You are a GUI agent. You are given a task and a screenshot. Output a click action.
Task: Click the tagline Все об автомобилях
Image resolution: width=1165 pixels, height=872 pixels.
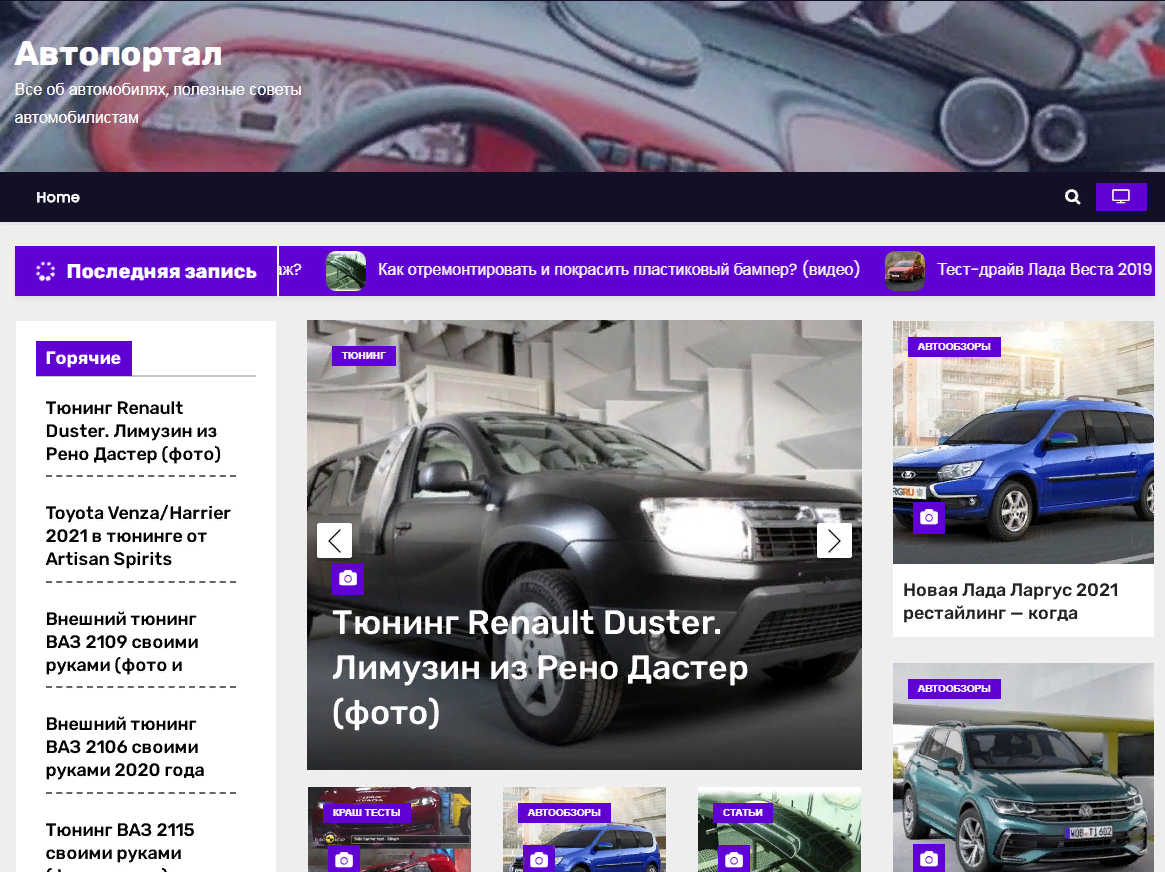[x=158, y=103]
